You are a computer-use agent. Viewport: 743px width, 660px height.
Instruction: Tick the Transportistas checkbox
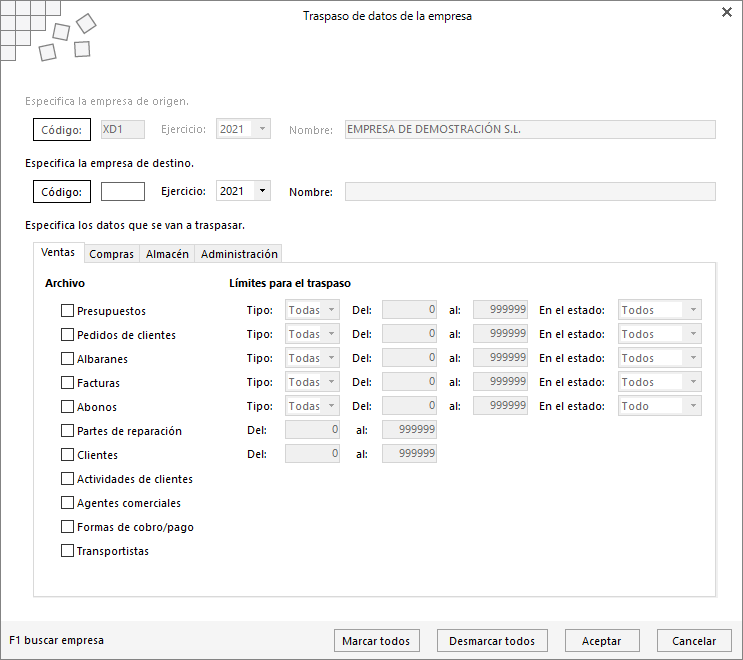[67, 551]
